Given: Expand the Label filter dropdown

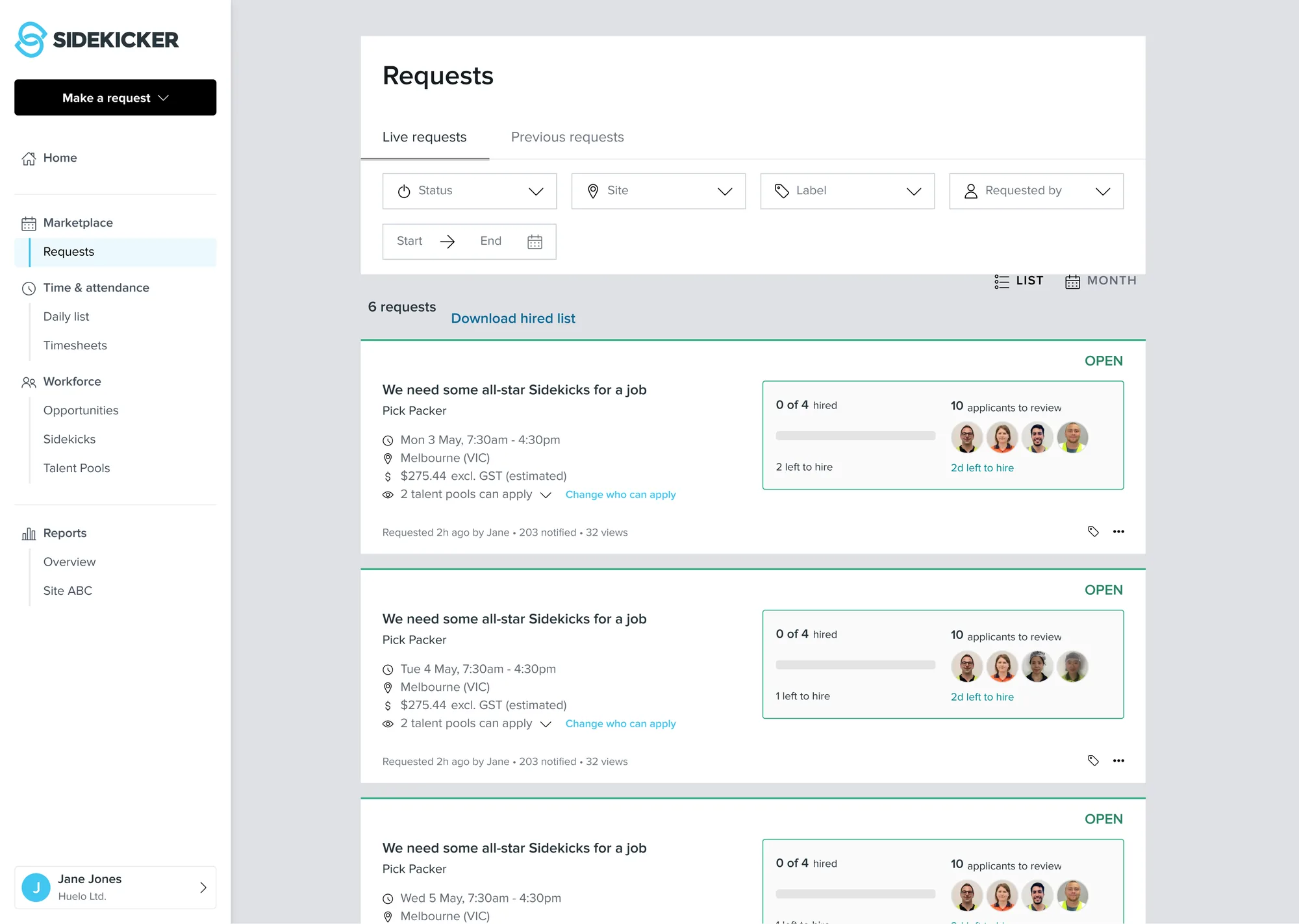Looking at the screenshot, I should click(847, 191).
